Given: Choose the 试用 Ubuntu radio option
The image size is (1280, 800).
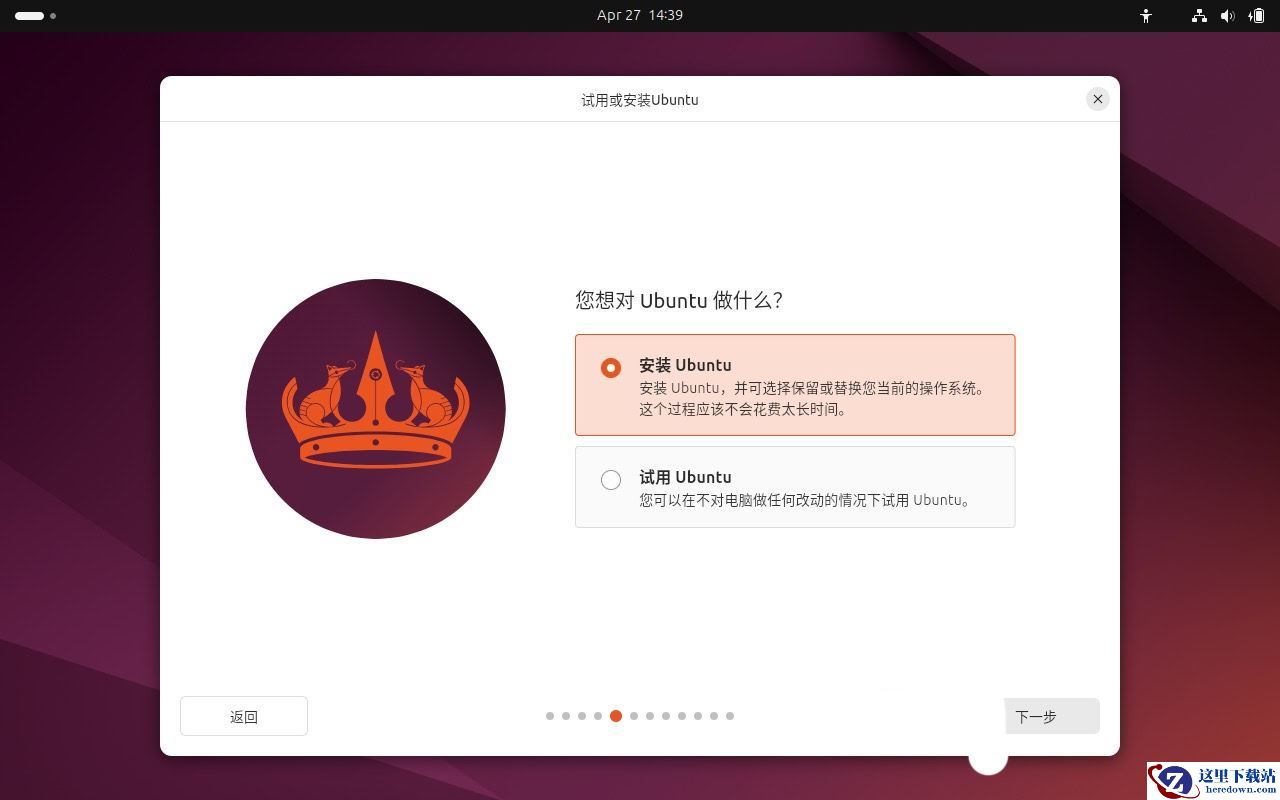Looking at the screenshot, I should coord(611,480).
